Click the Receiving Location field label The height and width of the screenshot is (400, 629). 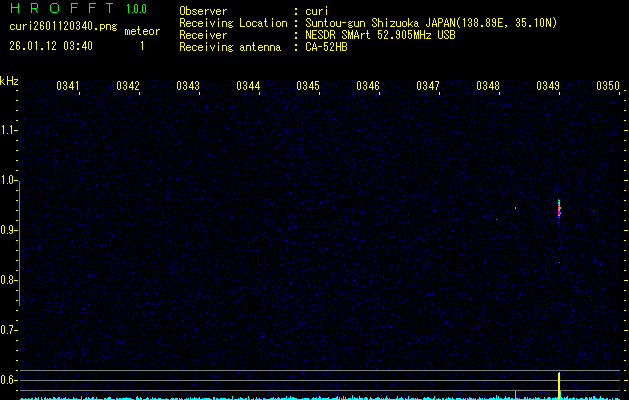(231, 23)
